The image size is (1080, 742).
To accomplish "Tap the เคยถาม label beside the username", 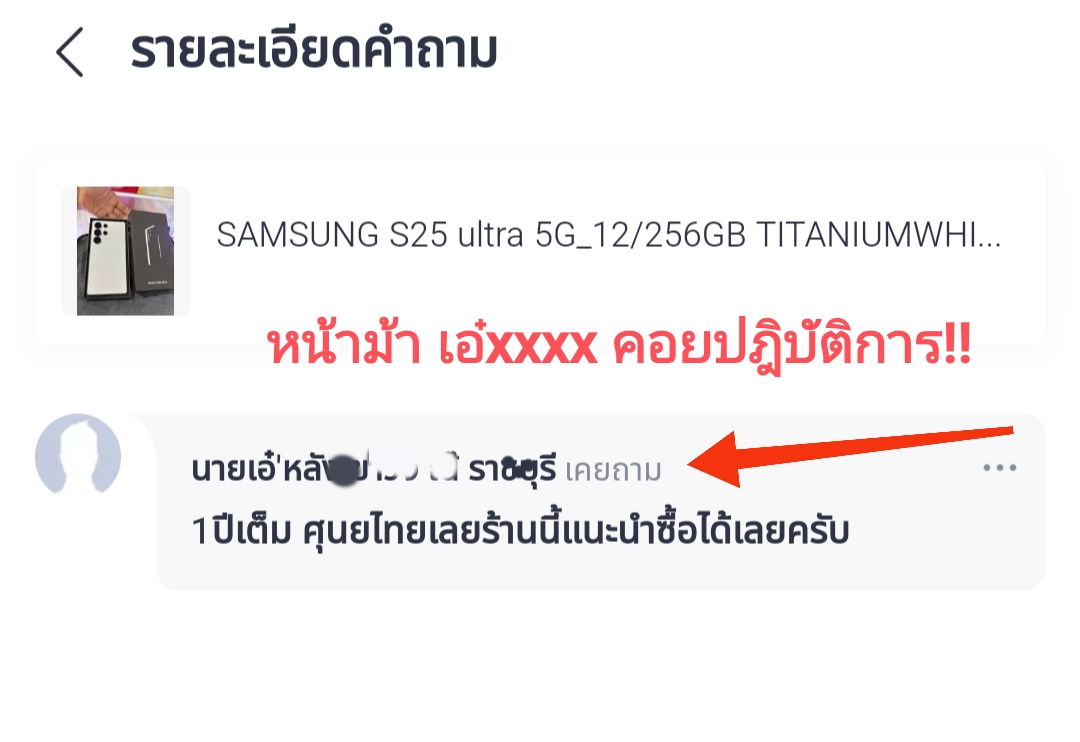I will pyautogui.click(x=613, y=471).
